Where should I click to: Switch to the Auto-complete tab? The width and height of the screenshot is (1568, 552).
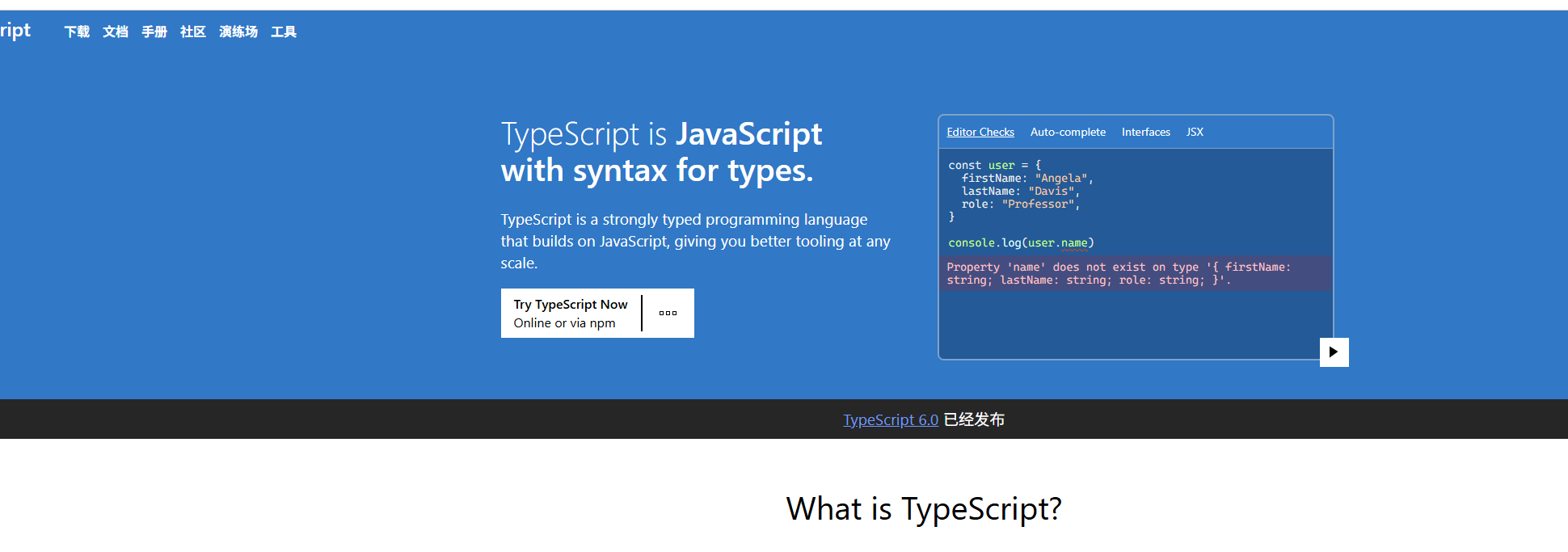coord(1068,132)
